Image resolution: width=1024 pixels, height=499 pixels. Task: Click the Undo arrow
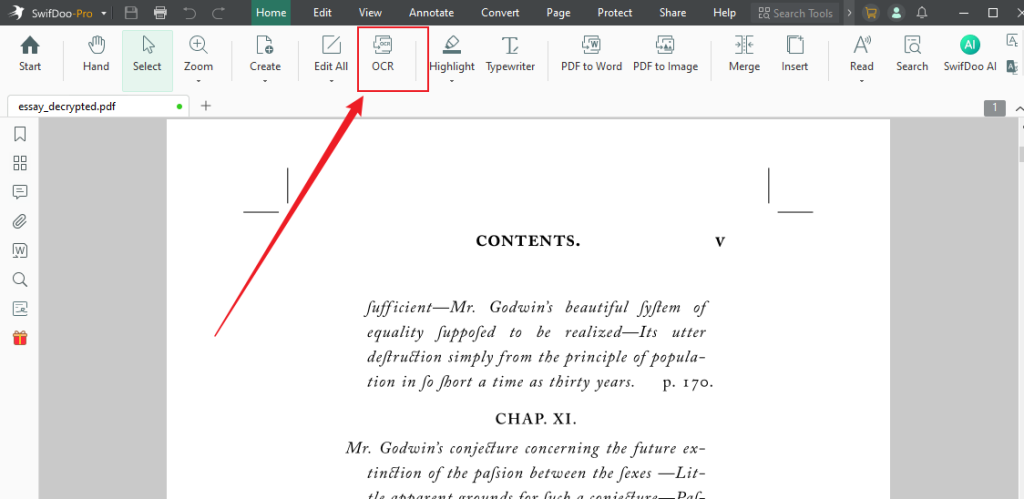pyautogui.click(x=189, y=12)
